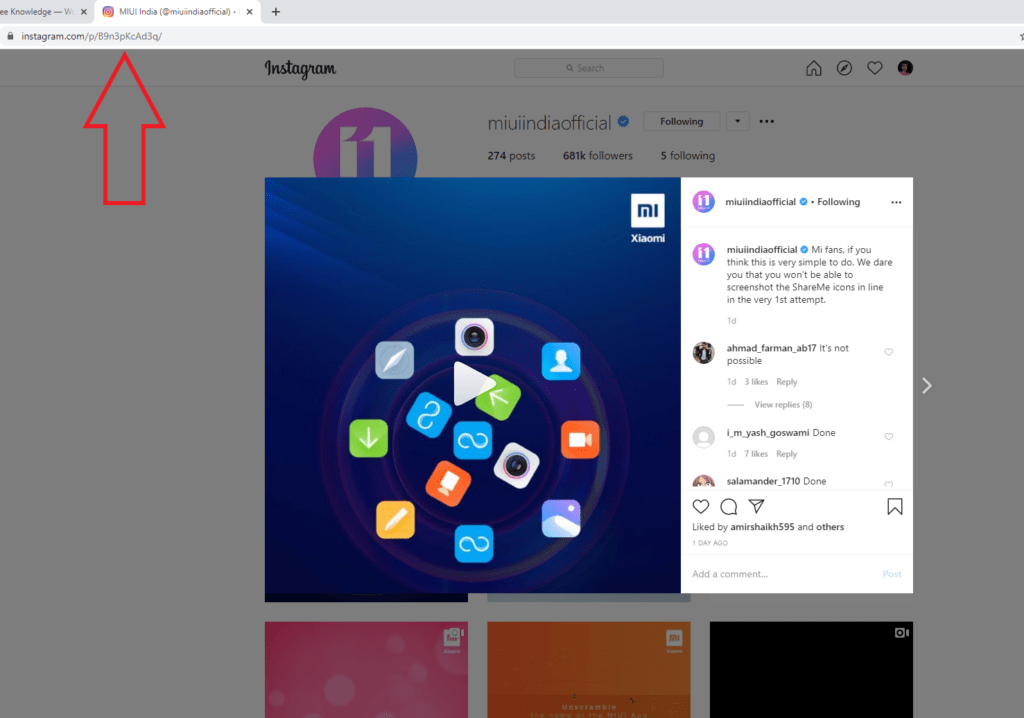Open the black video post thumbnail
1024x718 pixels.
[811, 670]
